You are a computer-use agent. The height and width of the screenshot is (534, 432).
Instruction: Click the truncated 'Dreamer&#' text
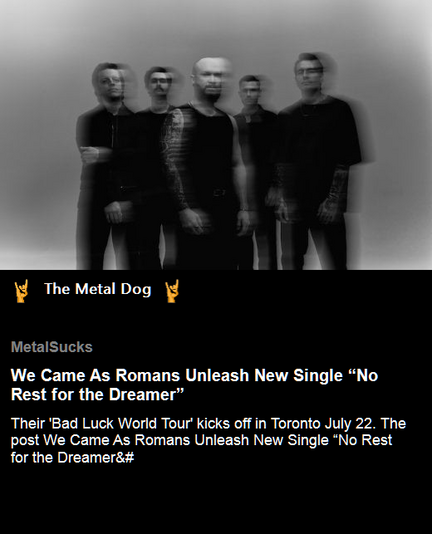pyautogui.click(x=96, y=457)
